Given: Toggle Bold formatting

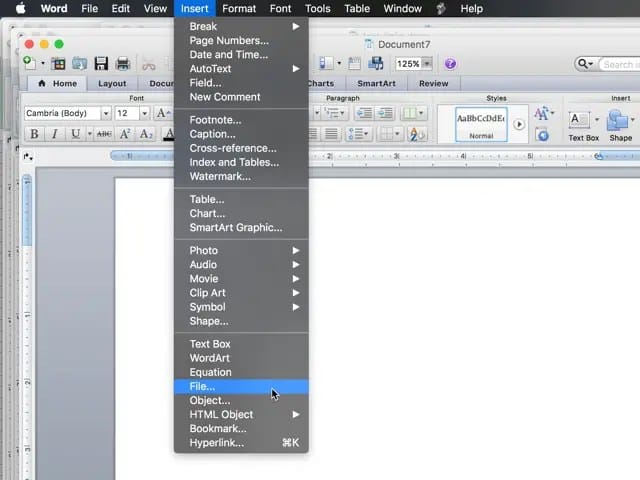Looking at the screenshot, I should 34,133.
